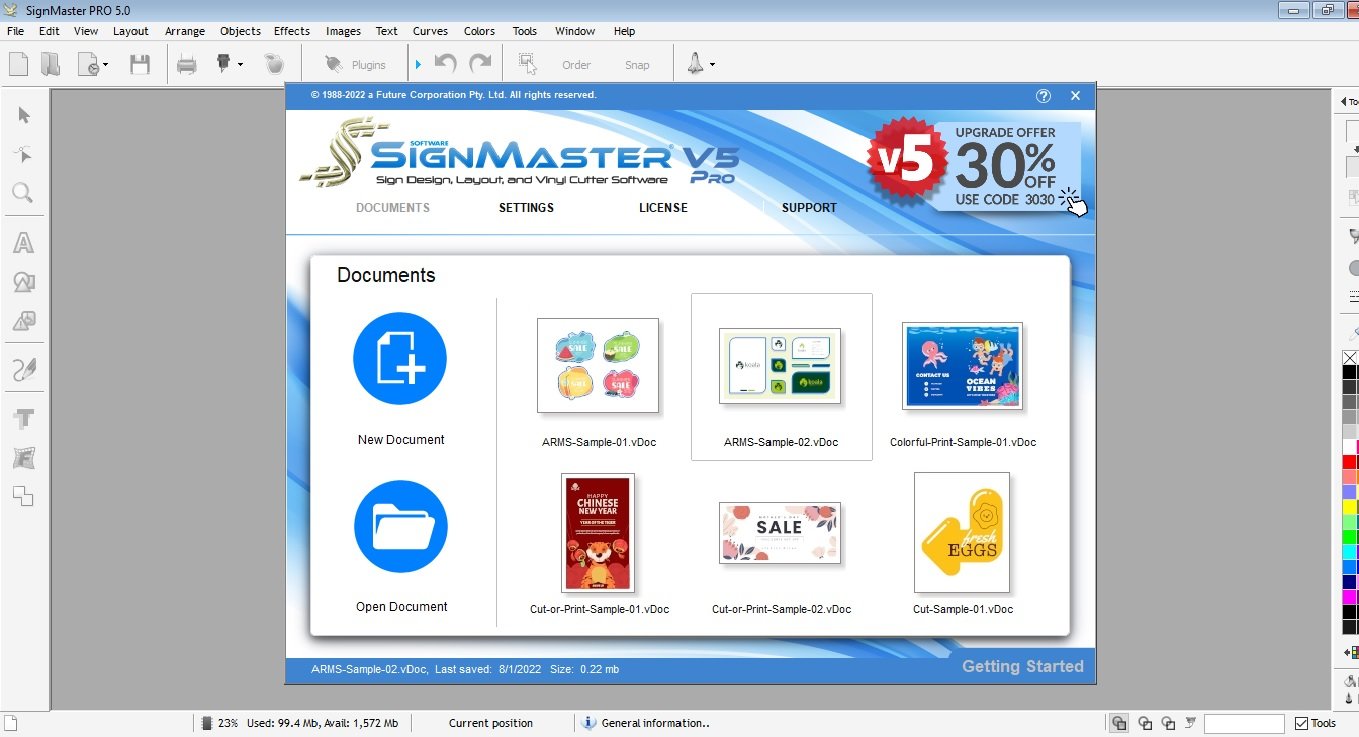The height and width of the screenshot is (737, 1359).
Task: Click the open document book icon in toolbar
Action: point(50,65)
